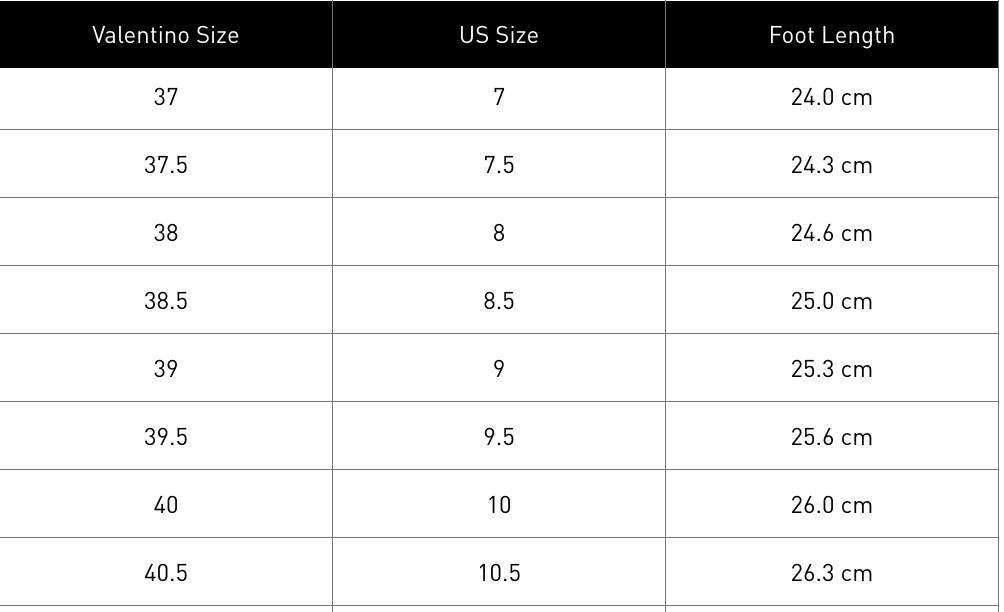Select US size 7.5 cell

[x=499, y=165]
